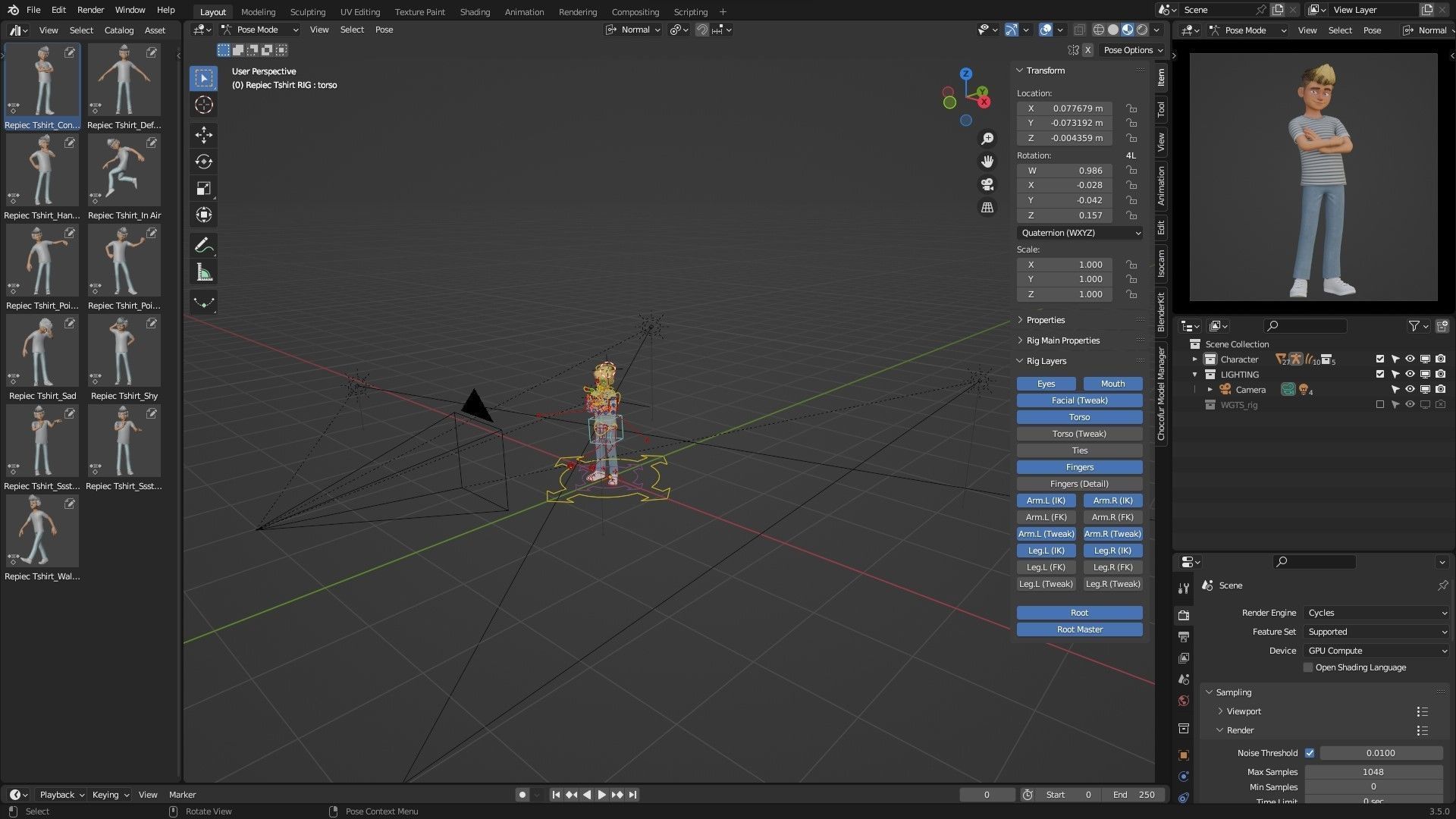Expand the Viewport sampling section
Screen dimensions: 1456x819
tap(1244, 711)
